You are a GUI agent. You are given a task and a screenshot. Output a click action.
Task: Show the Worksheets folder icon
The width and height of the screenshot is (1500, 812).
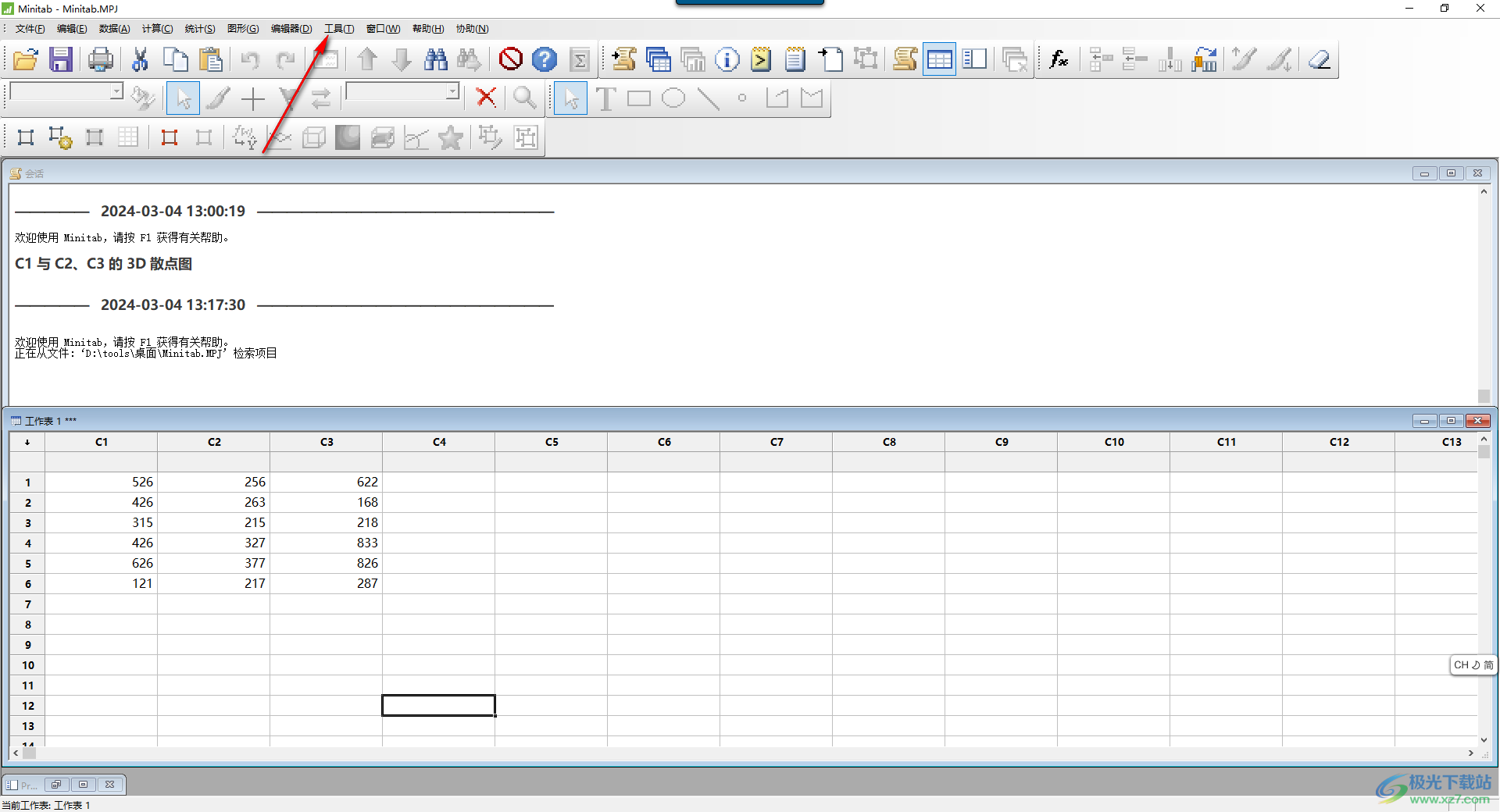[659, 59]
